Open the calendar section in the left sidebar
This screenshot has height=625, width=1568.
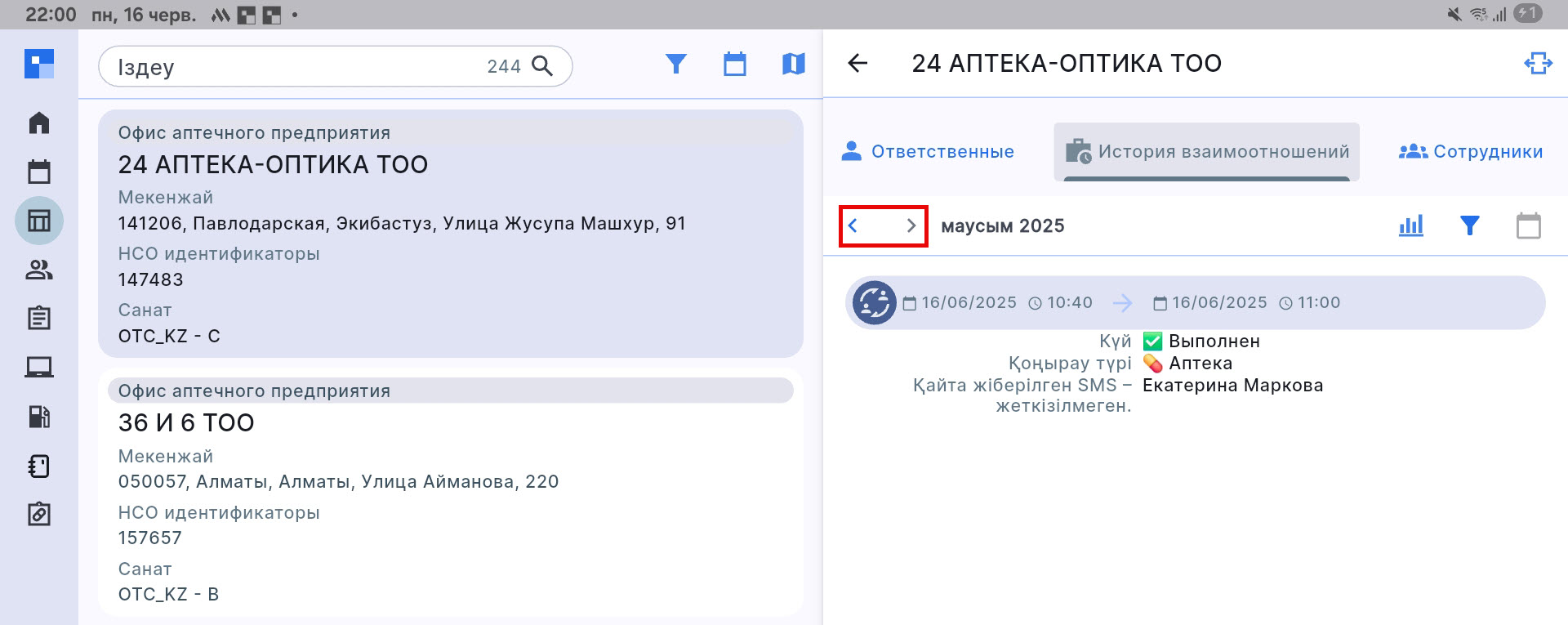point(39,172)
